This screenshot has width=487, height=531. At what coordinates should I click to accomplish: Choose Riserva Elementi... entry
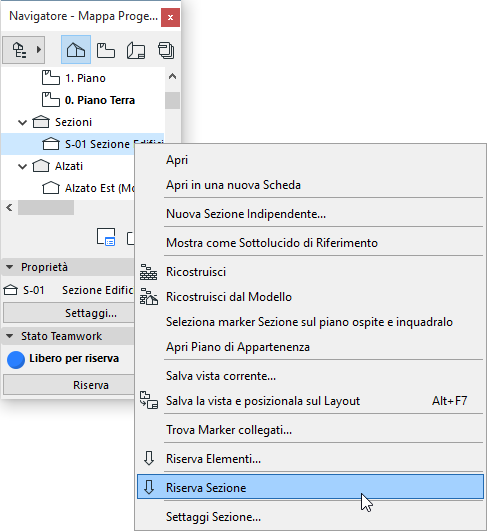tap(310, 459)
